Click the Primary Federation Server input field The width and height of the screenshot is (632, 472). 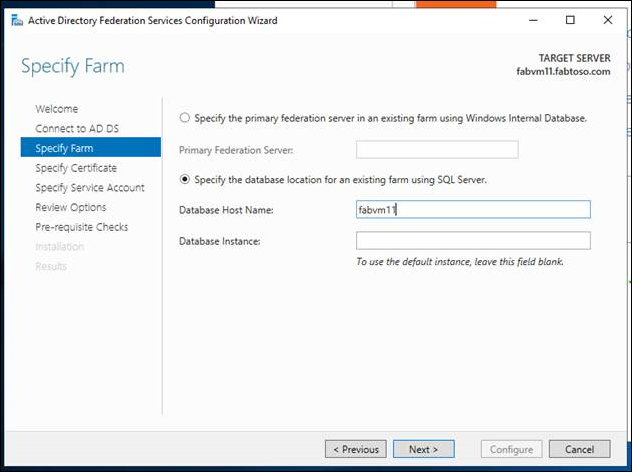coord(437,150)
